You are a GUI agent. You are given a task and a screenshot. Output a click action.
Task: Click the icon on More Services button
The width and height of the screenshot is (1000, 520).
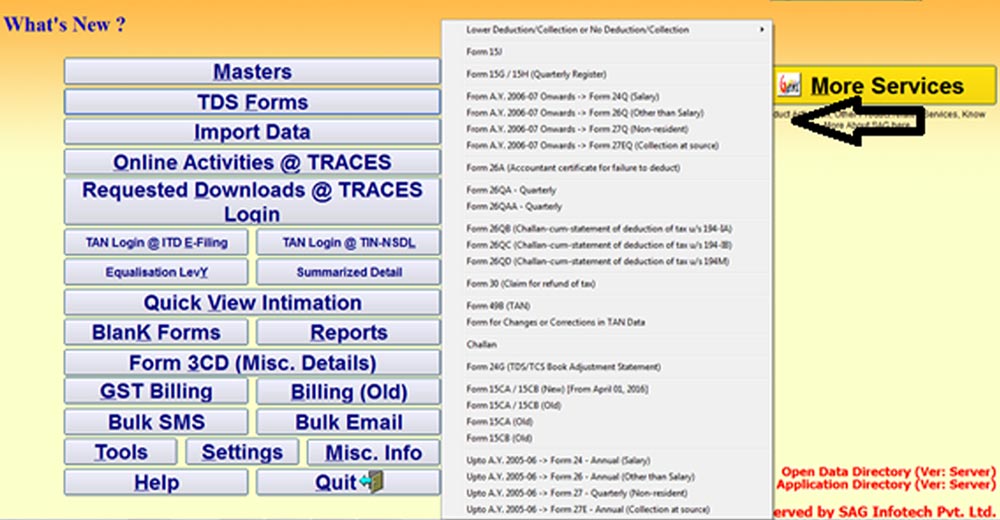790,86
